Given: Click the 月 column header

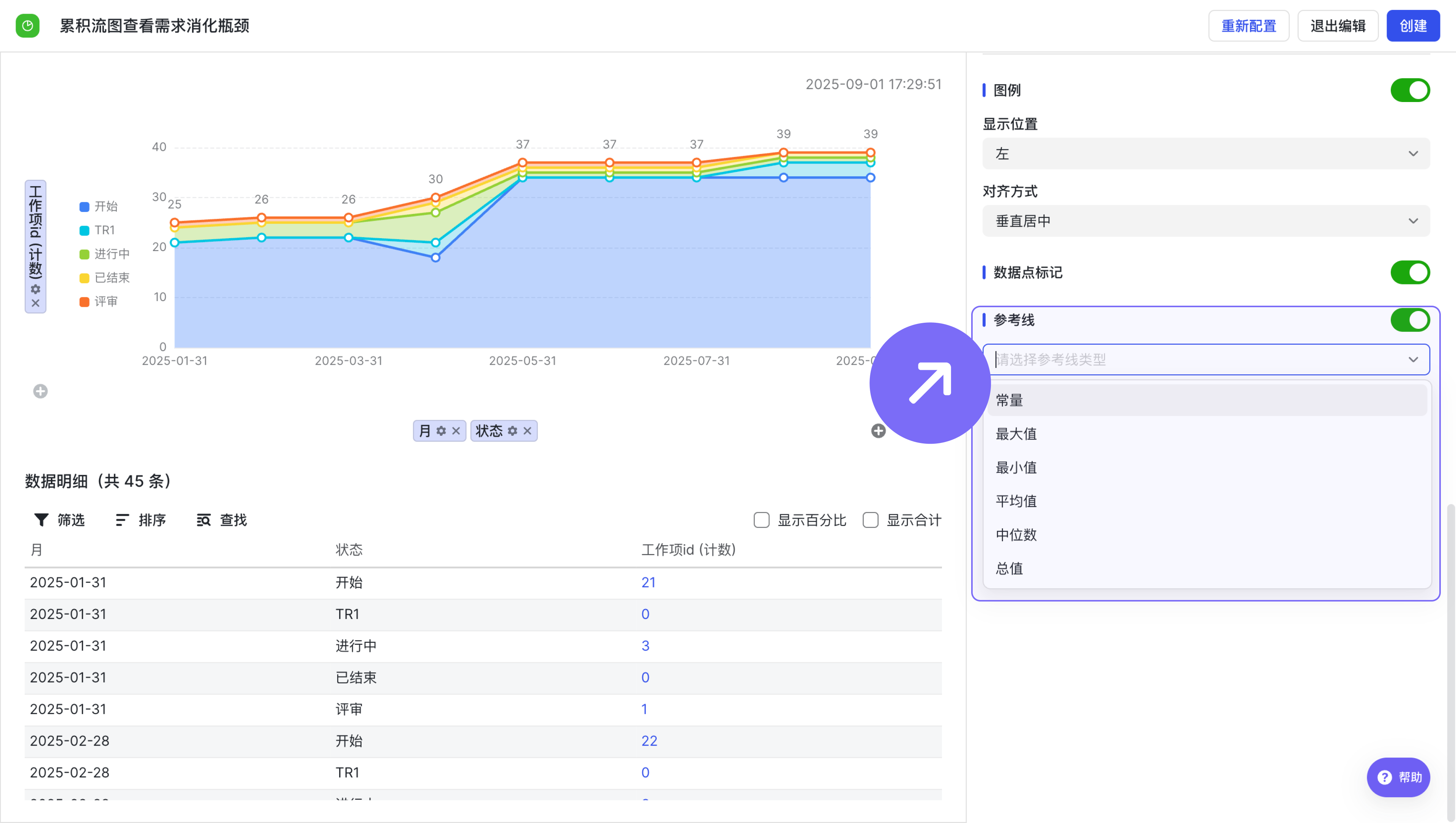Looking at the screenshot, I should (x=36, y=550).
